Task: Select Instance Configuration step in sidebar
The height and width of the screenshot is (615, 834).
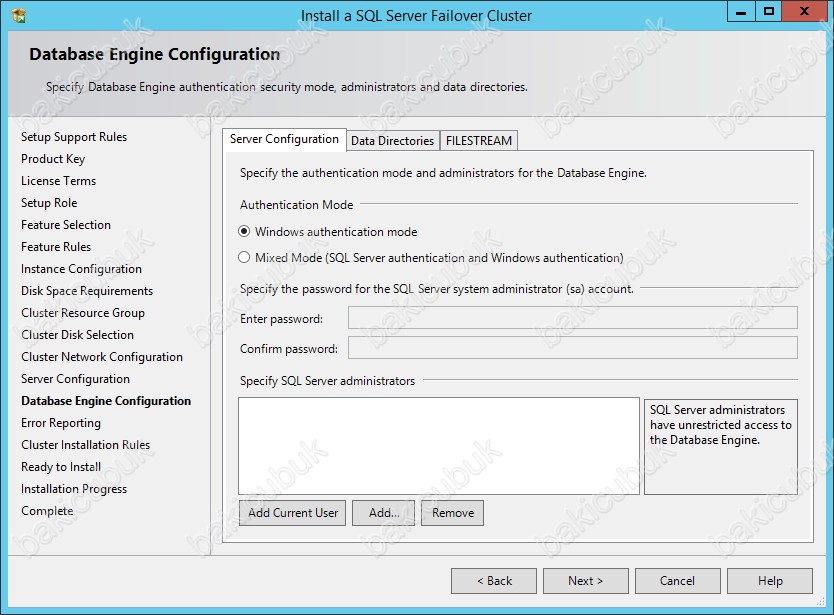Action: pos(81,269)
